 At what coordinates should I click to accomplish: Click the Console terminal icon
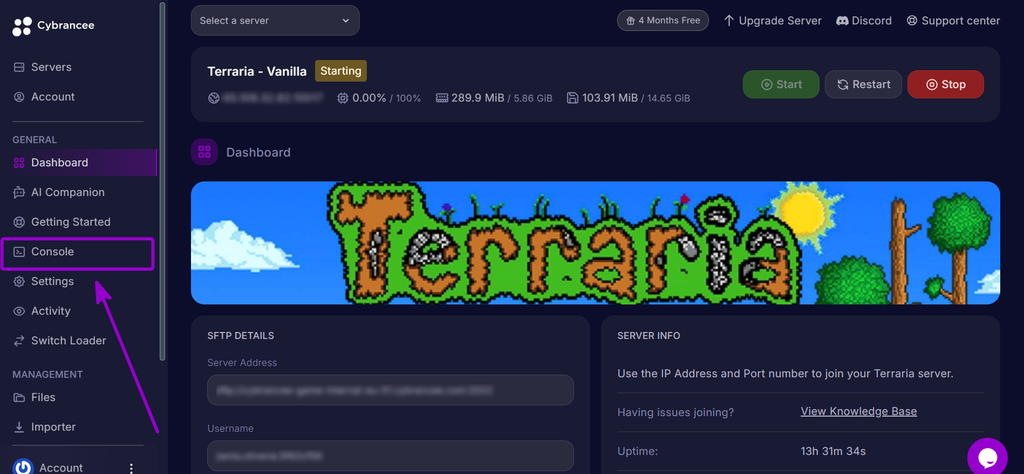coord(19,251)
